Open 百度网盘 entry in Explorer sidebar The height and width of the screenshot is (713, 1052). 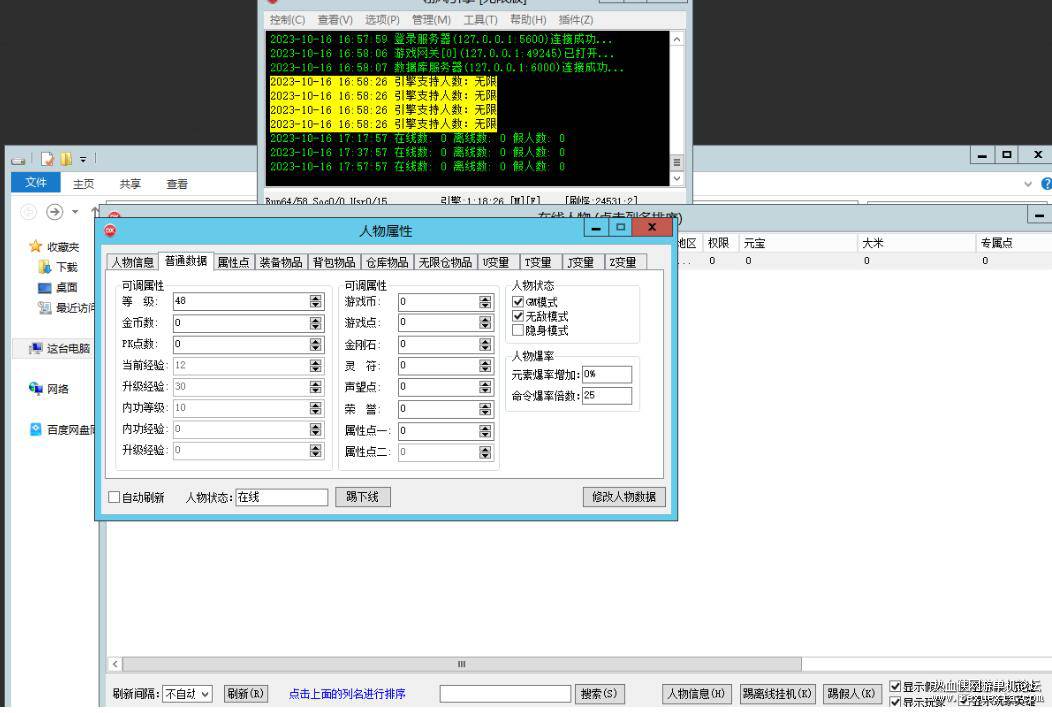tap(63, 429)
